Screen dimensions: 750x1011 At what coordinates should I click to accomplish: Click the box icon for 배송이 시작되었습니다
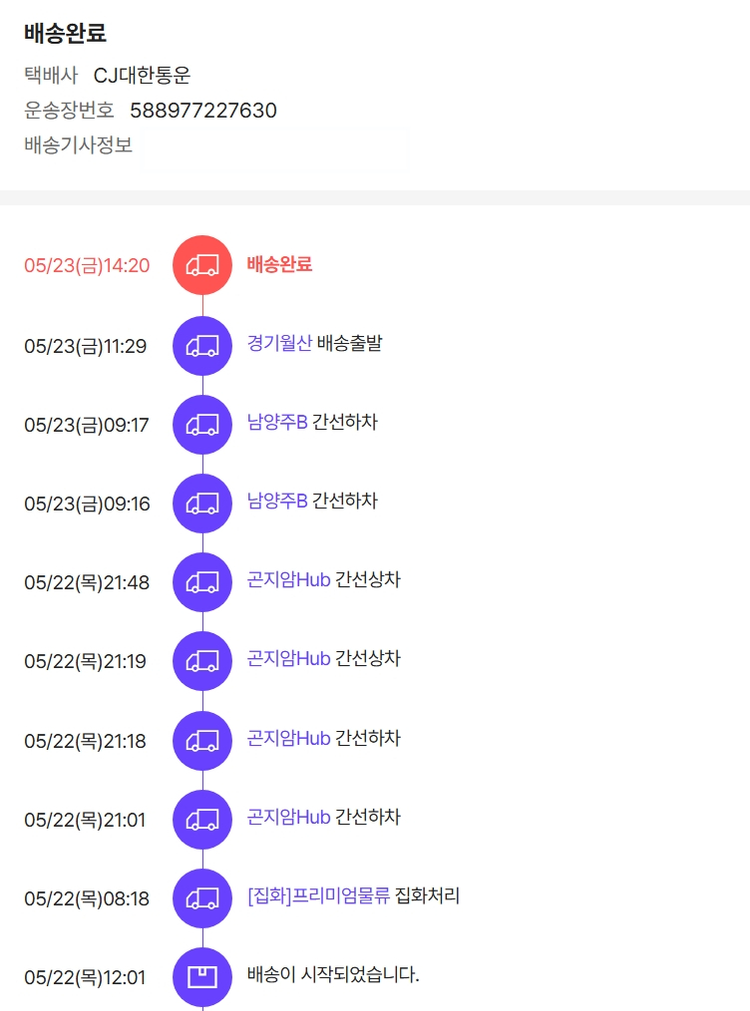202,976
